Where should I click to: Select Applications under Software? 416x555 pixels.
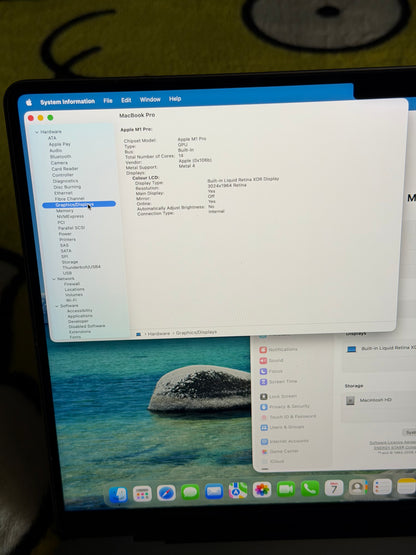coord(80,316)
